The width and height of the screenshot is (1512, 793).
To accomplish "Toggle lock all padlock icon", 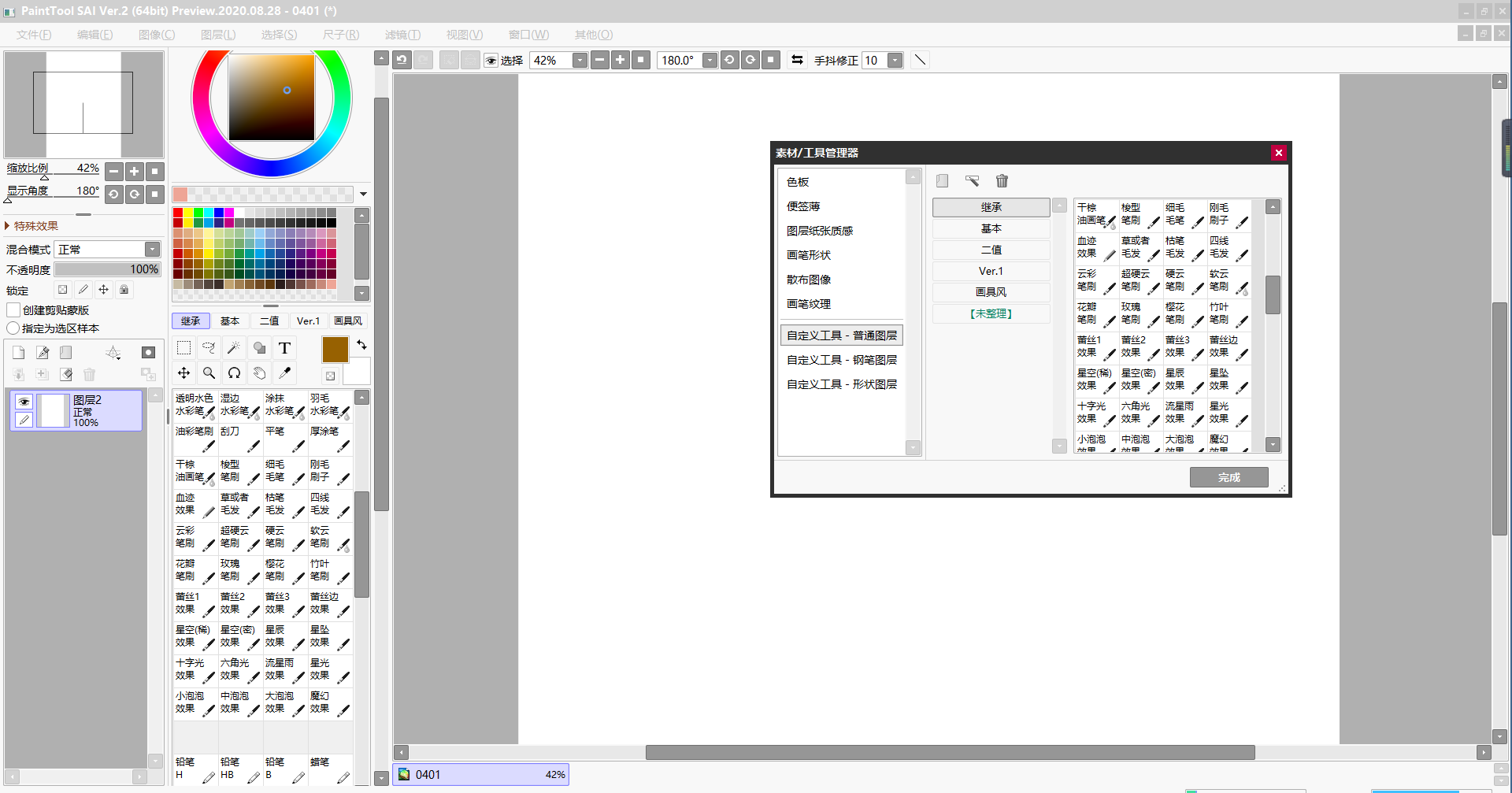I will tap(124, 290).
